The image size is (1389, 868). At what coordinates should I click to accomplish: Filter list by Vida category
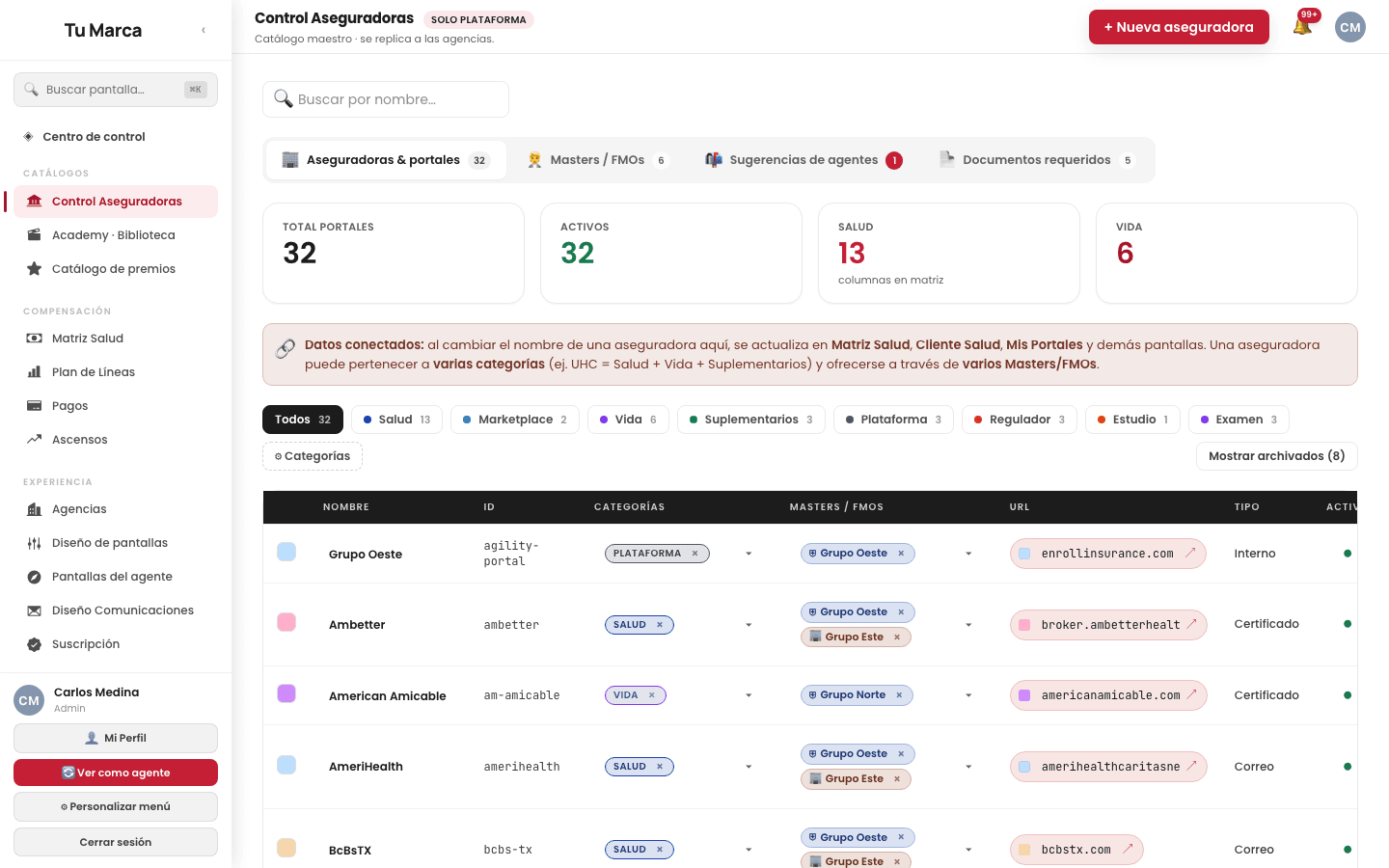pos(628,420)
